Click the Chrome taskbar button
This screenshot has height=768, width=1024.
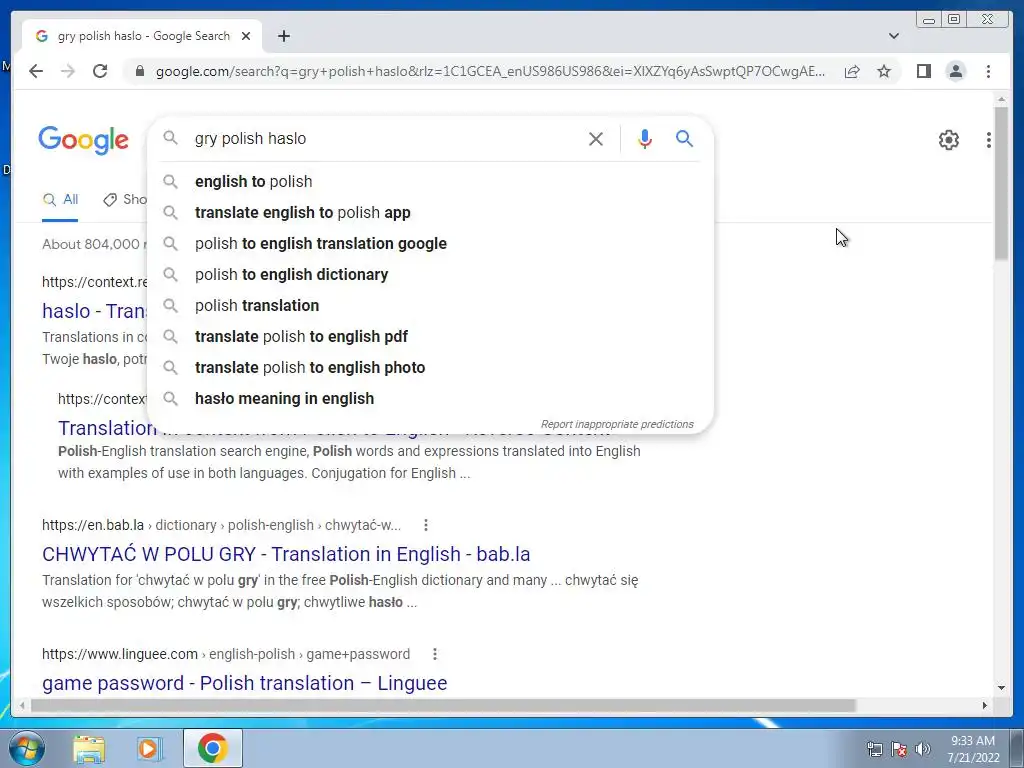pos(213,748)
